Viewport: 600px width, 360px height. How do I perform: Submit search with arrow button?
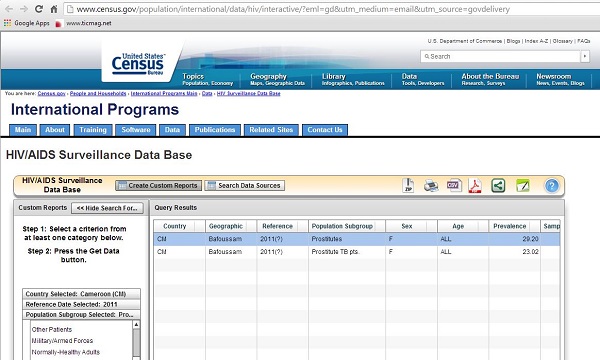coord(585,57)
